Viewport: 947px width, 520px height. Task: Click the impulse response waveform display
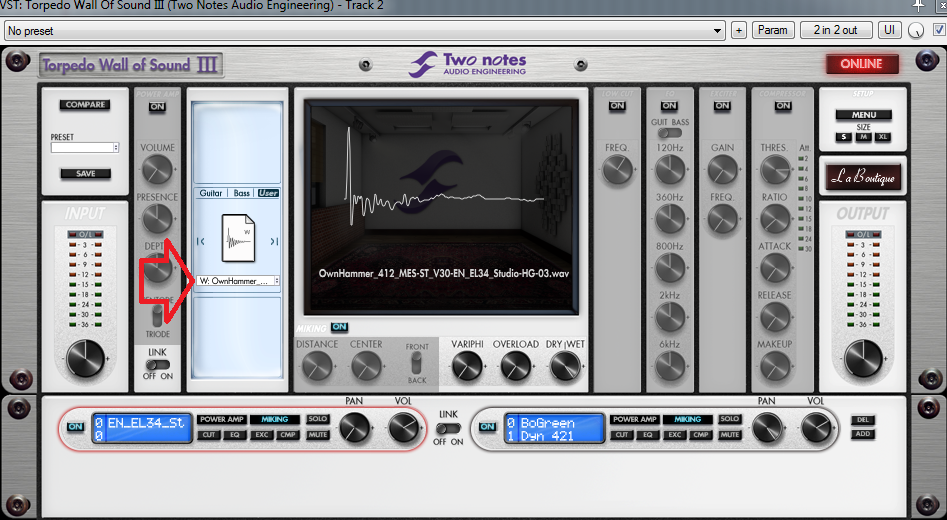pyautogui.click(x=441, y=207)
